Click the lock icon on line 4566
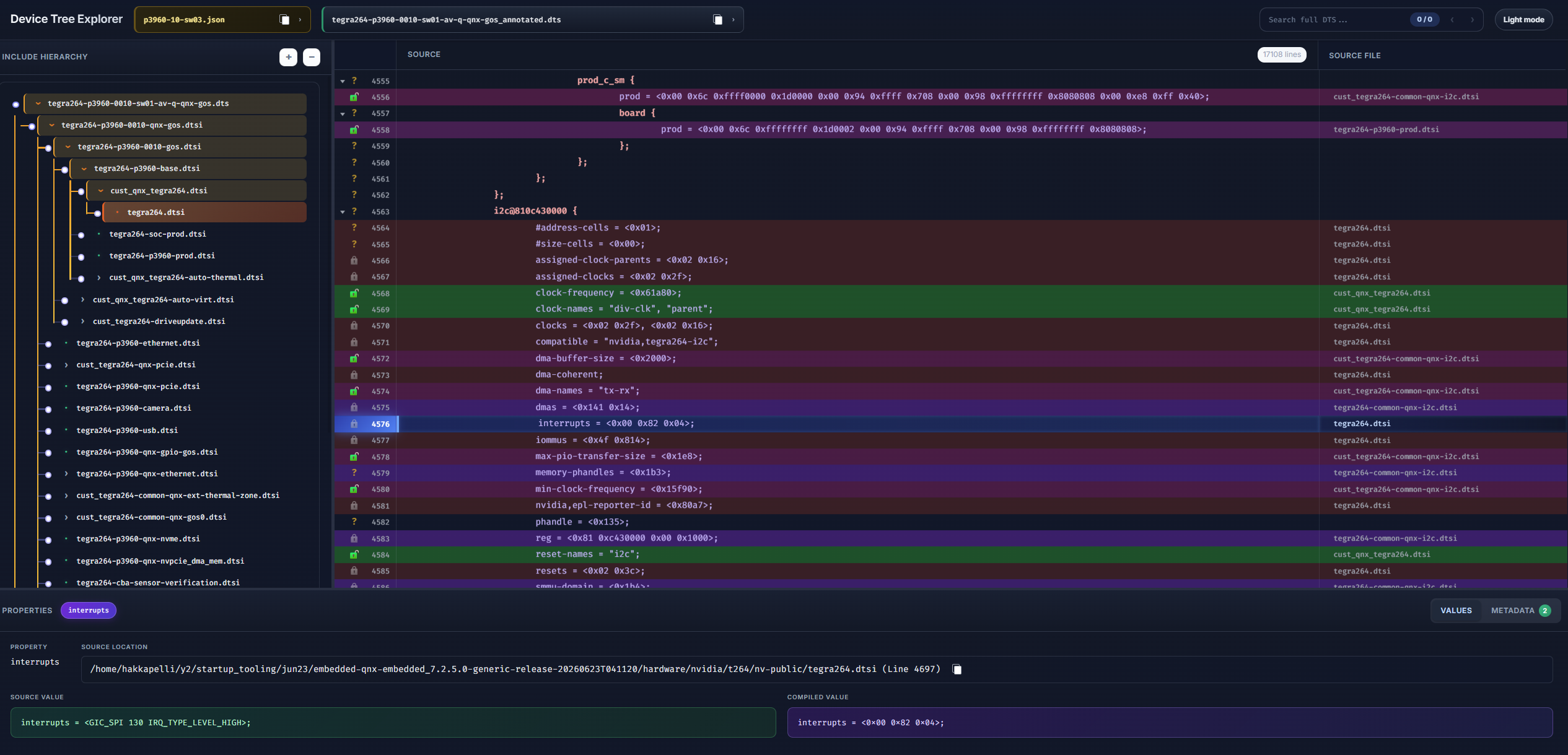Image resolution: width=1568 pixels, height=755 pixels. (x=354, y=261)
